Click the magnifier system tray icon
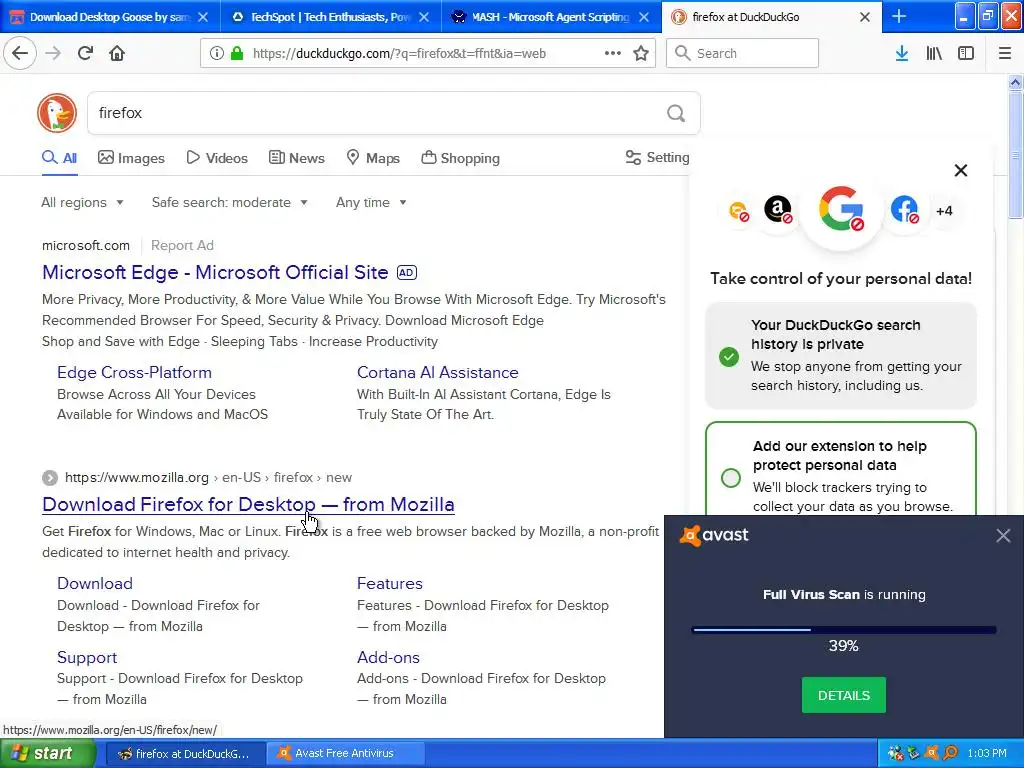The height and width of the screenshot is (768, 1024). coord(950,753)
